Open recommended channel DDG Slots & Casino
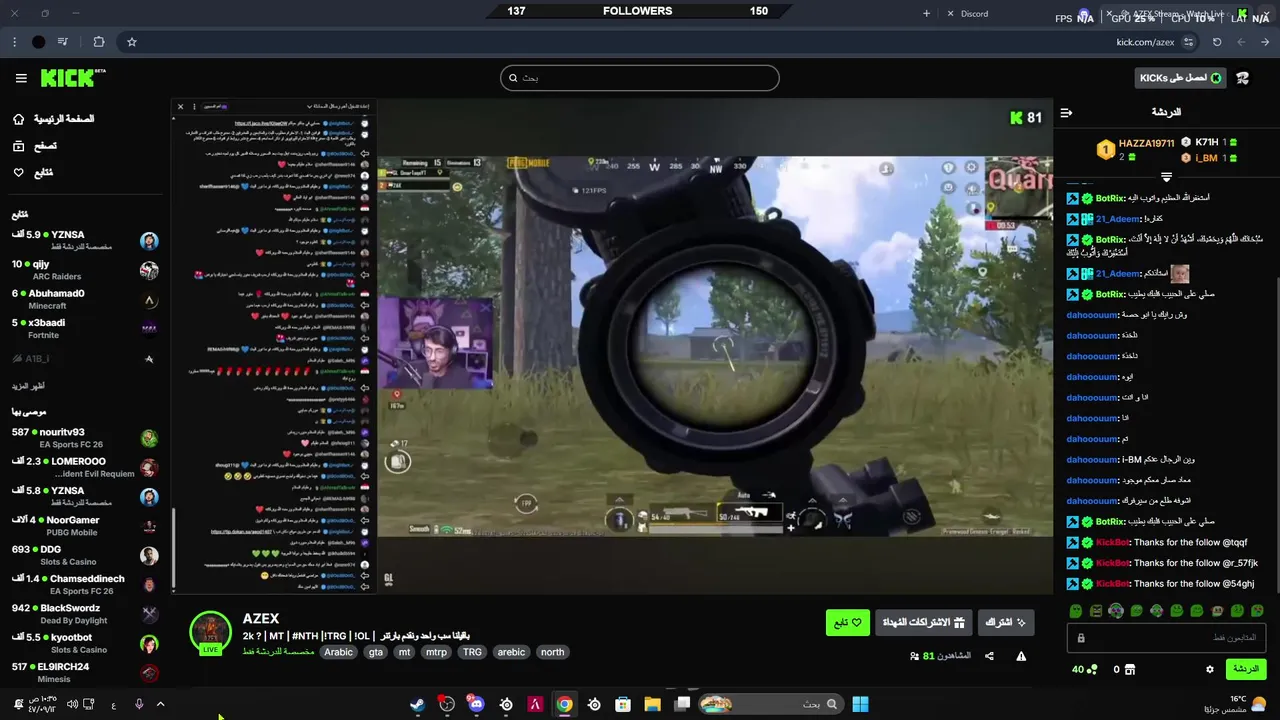1280x720 pixels. coord(87,555)
